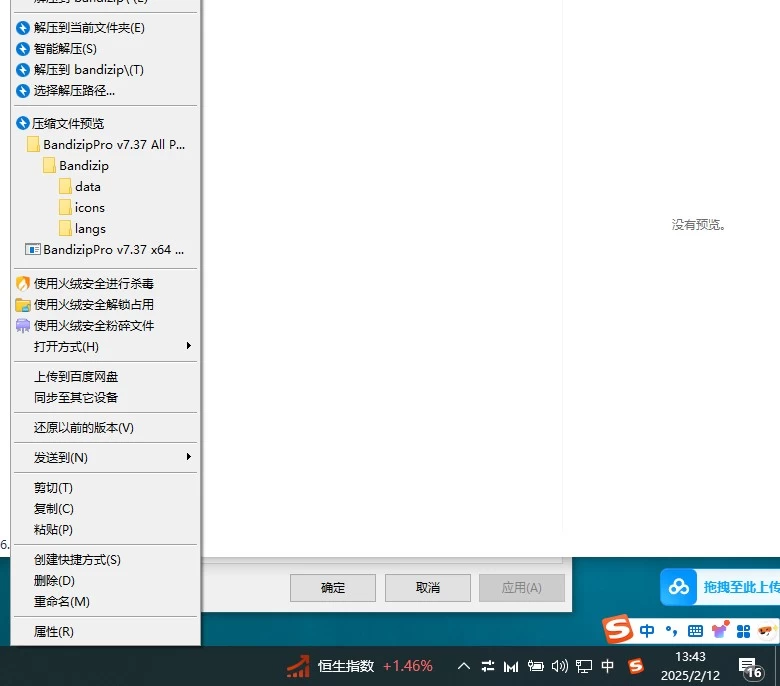Open the Sogou toolbox grid icon
Screen dimensions: 780x686
click(x=743, y=631)
